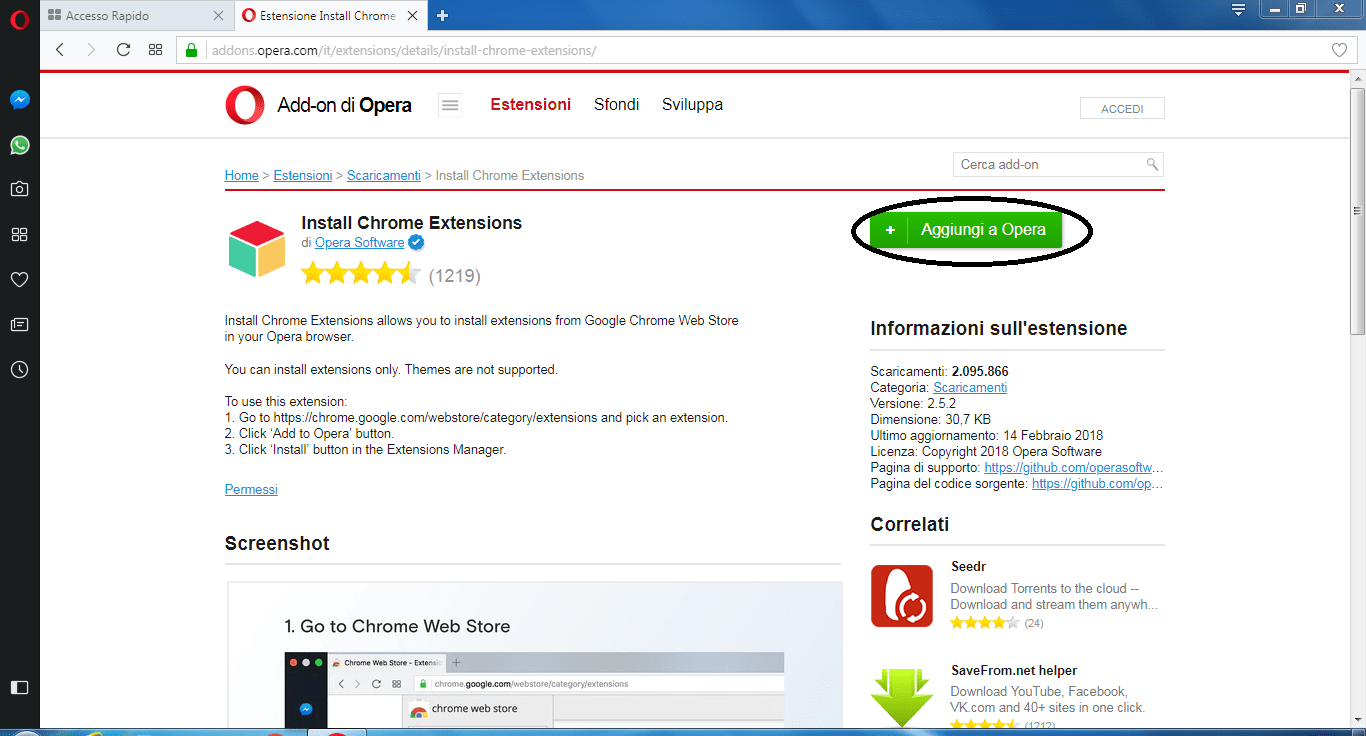Image resolution: width=1366 pixels, height=736 pixels.
Task: Click the verified author badge
Action: (x=416, y=242)
